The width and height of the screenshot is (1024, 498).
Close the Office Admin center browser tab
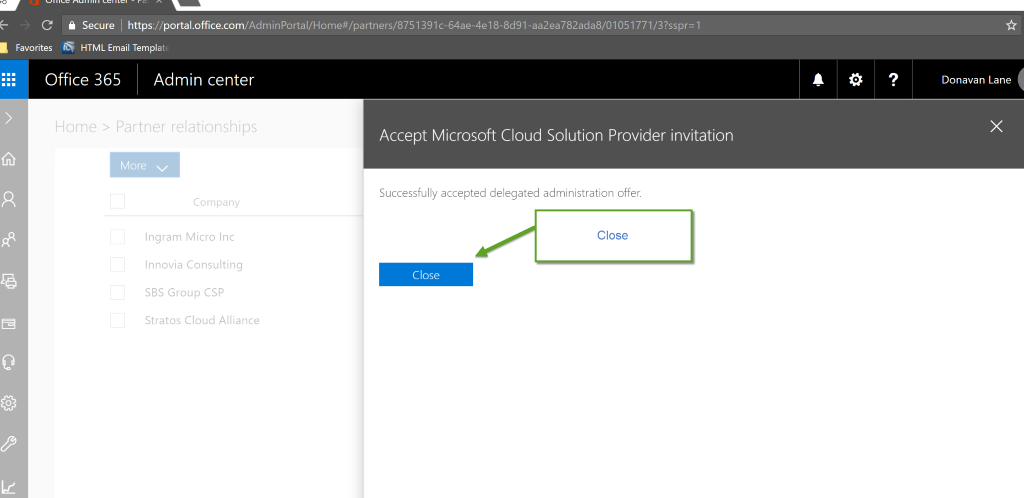pyautogui.click(x=159, y=3)
